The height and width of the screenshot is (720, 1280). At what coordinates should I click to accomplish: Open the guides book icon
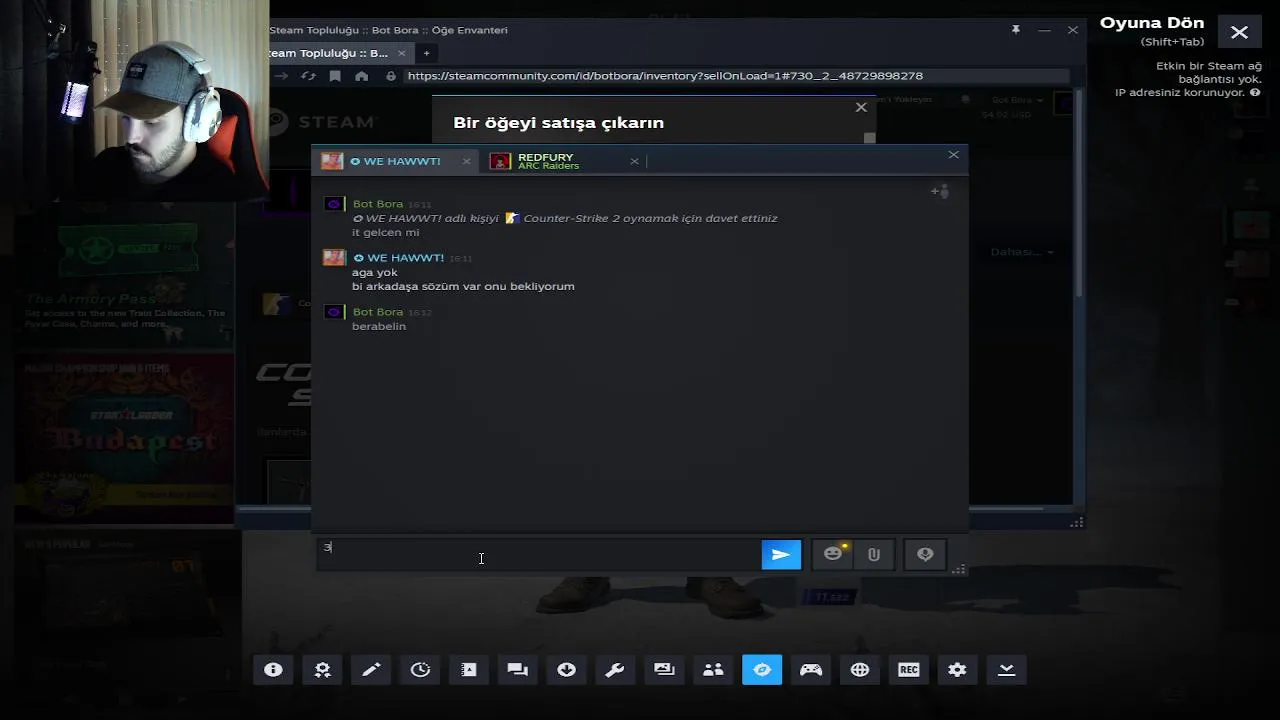tap(469, 670)
